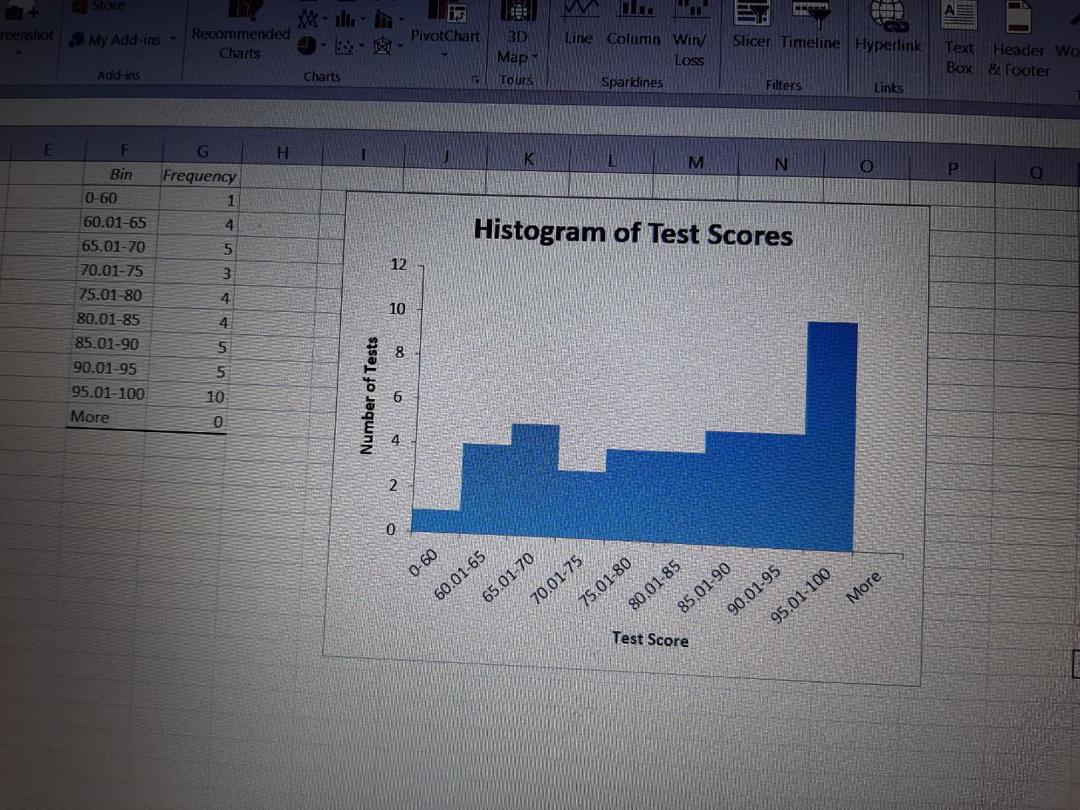
Task: Select column K header
Action: pos(528,159)
